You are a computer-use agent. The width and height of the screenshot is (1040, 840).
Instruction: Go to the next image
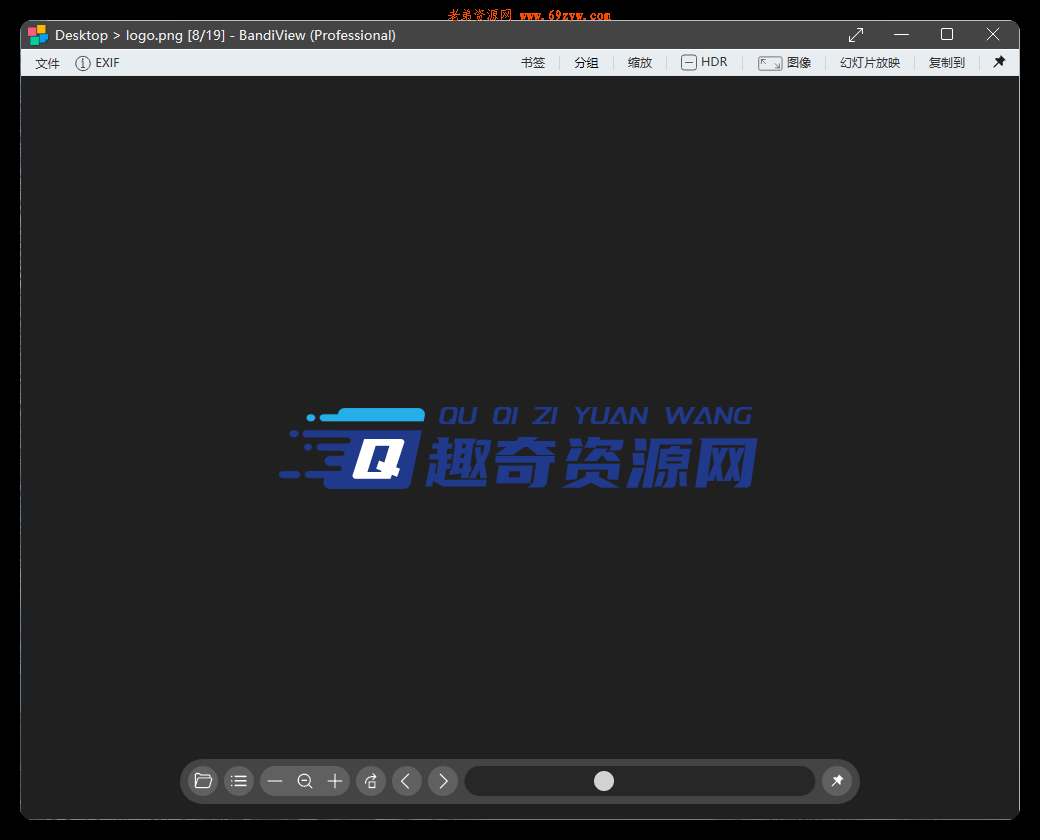(x=442, y=781)
